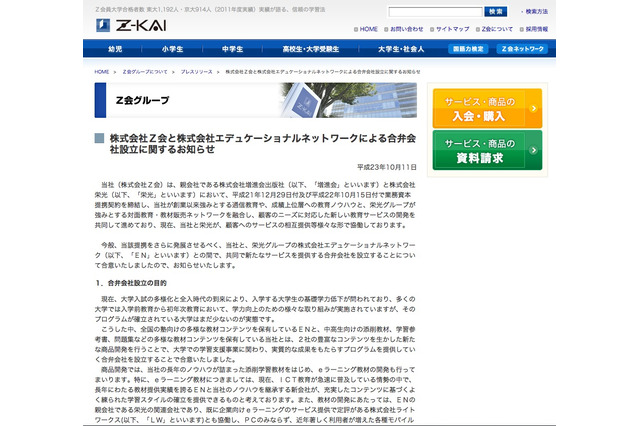Click the date 平成23年10月11日

387,167
